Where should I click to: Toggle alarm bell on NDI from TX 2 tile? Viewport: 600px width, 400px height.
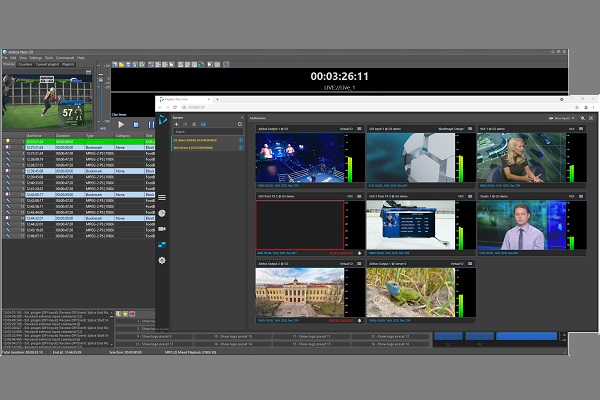[359, 253]
